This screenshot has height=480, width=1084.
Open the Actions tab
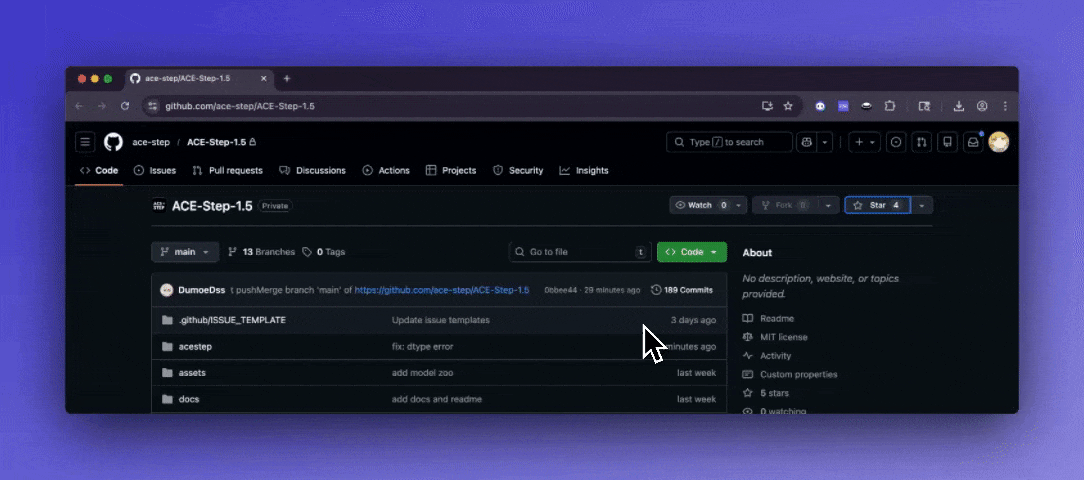coord(386,170)
